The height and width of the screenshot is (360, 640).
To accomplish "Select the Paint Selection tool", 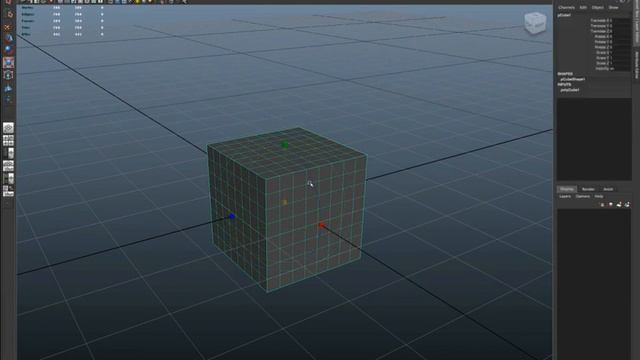I will [x=9, y=27].
